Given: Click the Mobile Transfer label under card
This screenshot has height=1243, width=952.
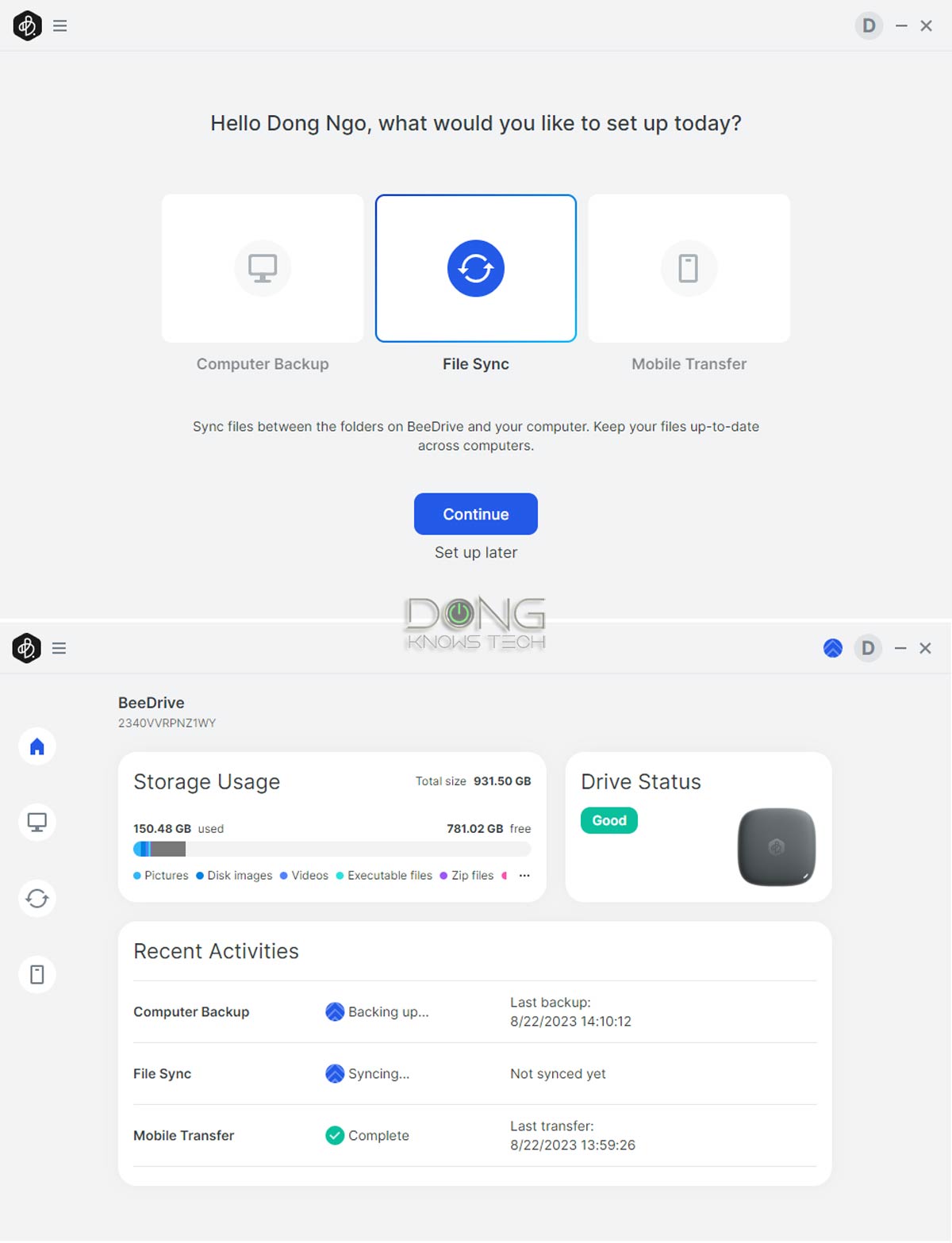Looking at the screenshot, I should (689, 364).
